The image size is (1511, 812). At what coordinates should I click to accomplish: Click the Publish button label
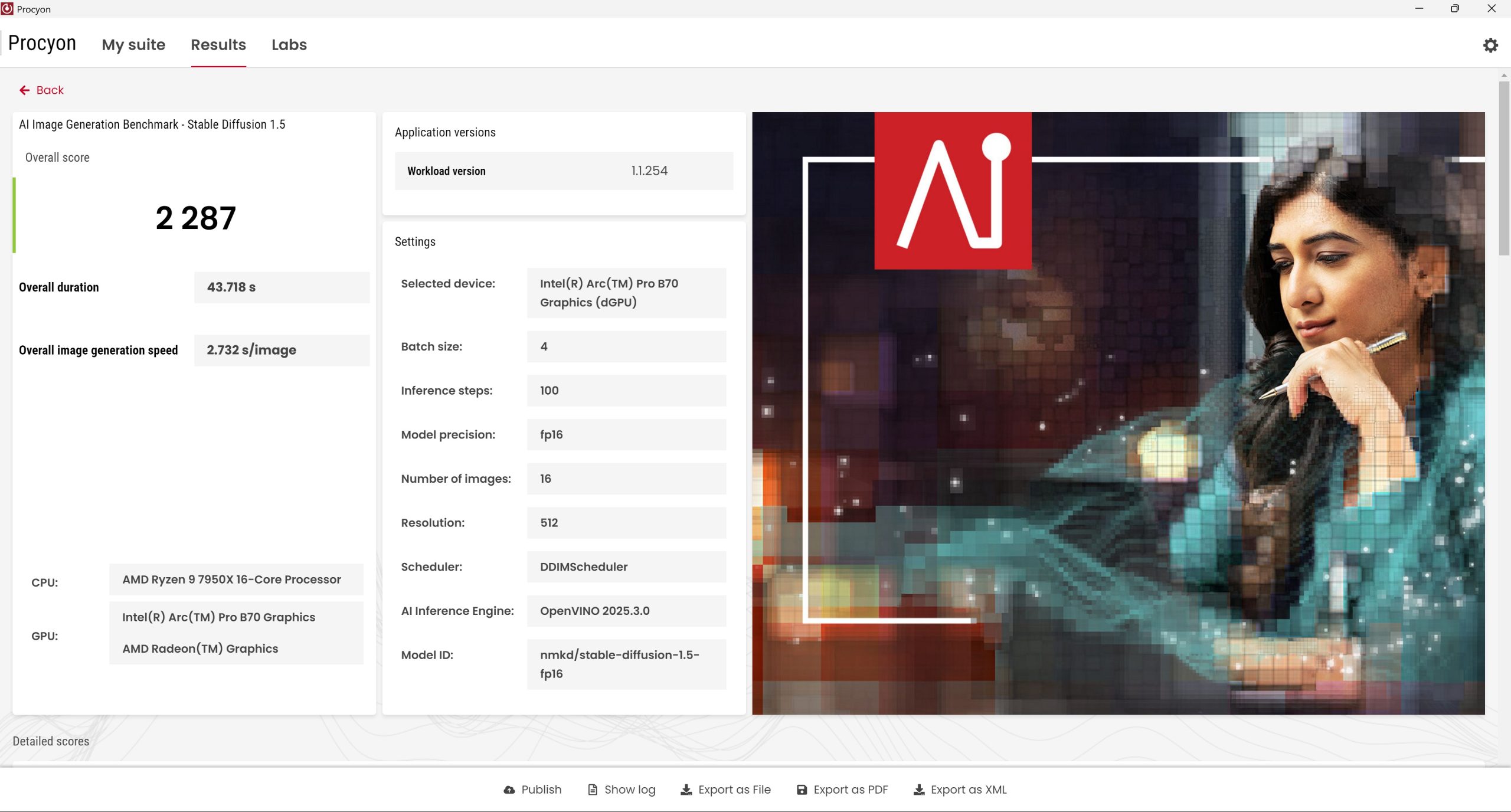point(541,790)
